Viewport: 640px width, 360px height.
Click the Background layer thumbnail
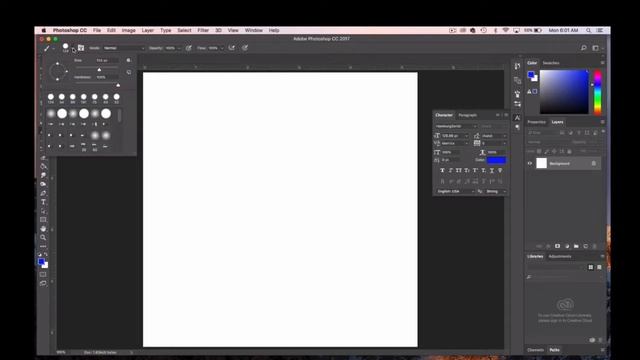click(541, 163)
